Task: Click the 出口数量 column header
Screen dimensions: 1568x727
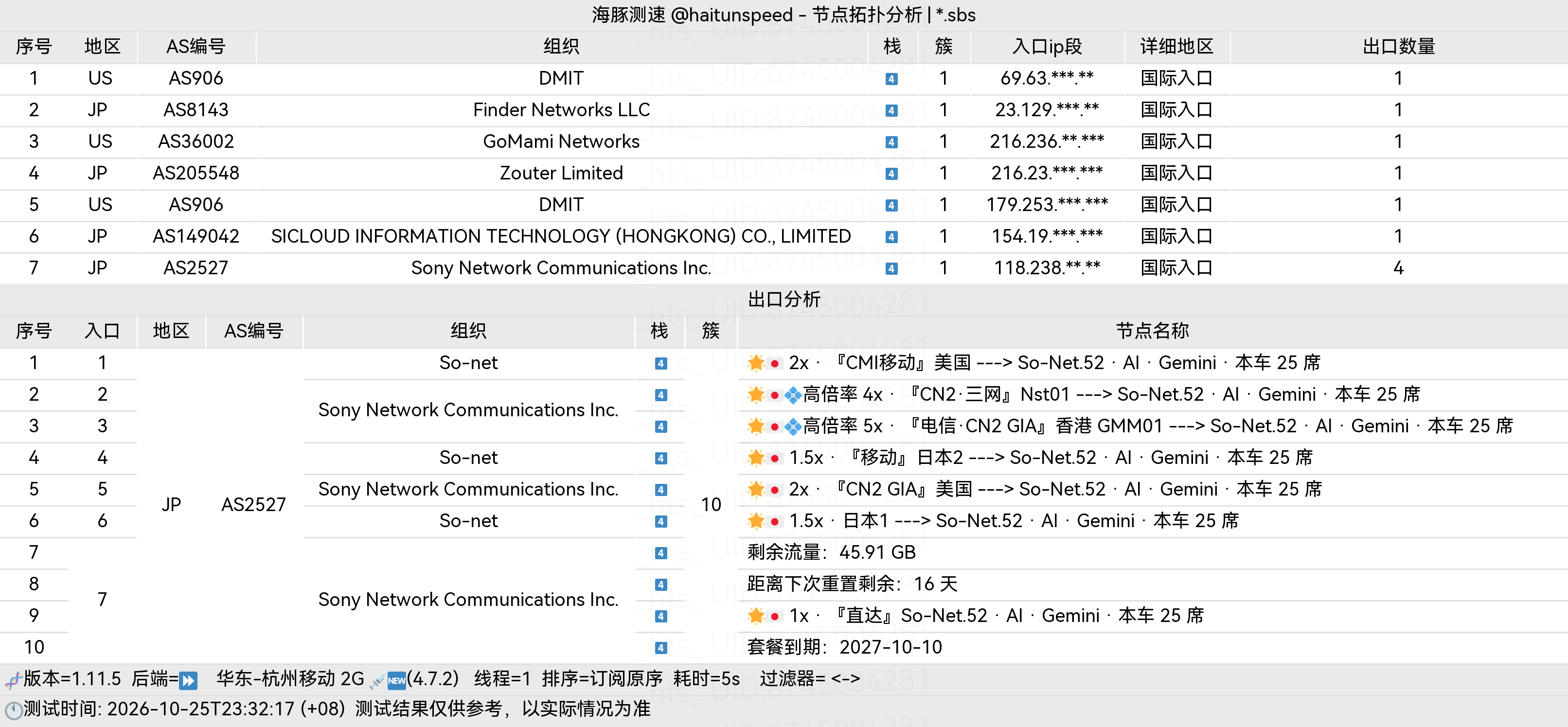Action: coord(1398,46)
